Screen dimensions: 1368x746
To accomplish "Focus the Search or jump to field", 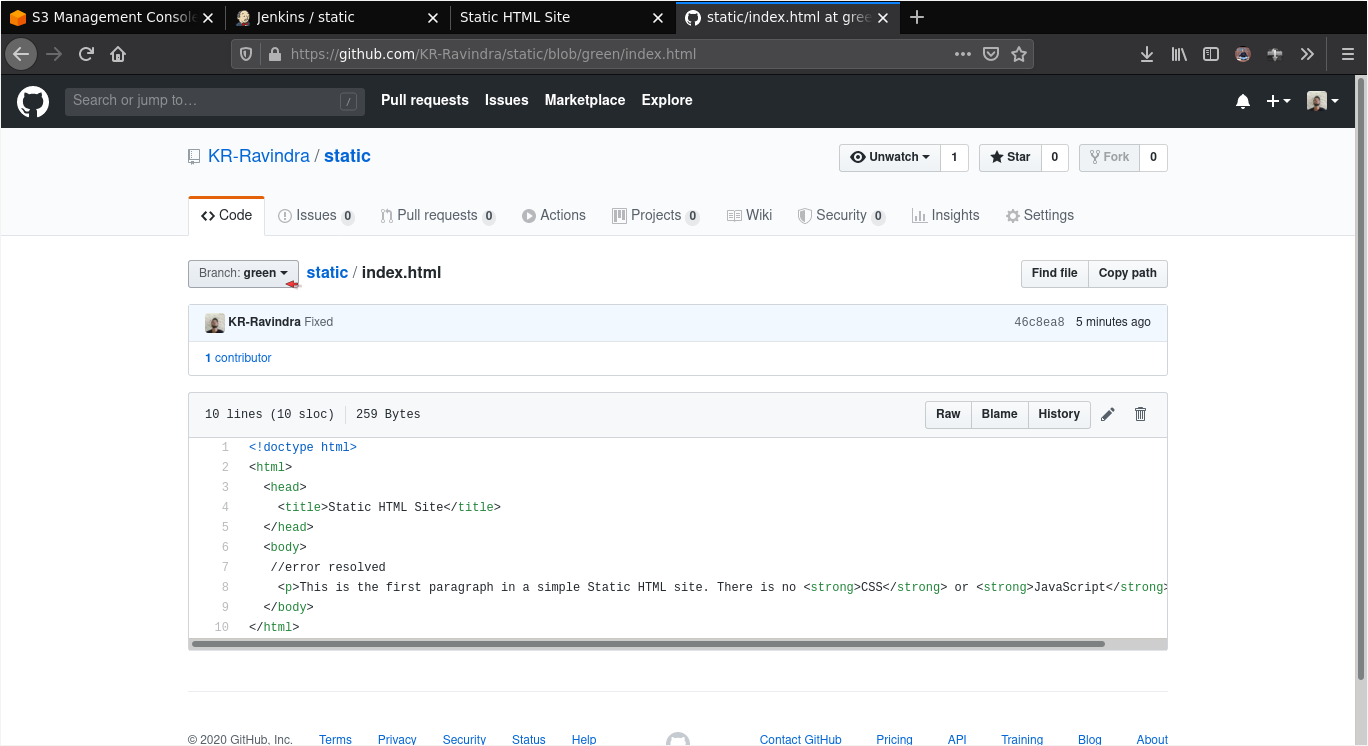I will pos(215,101).
